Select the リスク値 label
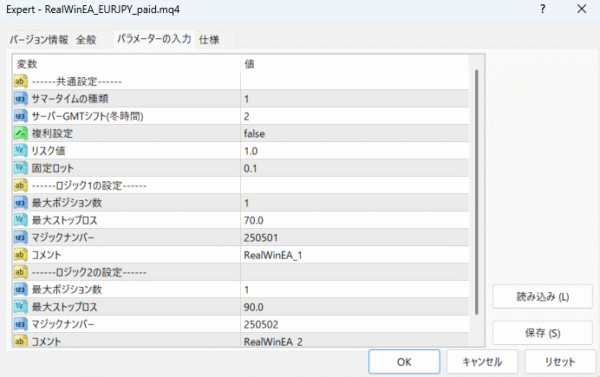This screenshot has width=600, height=377. (x=48, y=151)
